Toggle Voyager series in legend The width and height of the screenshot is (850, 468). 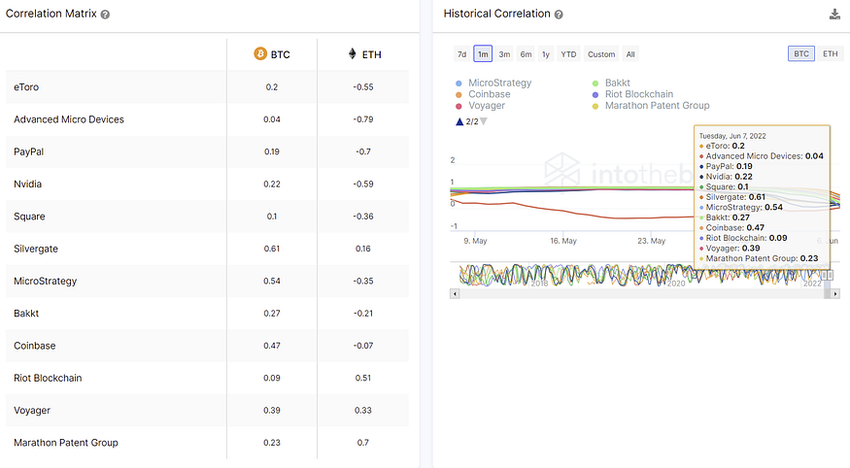480,106
